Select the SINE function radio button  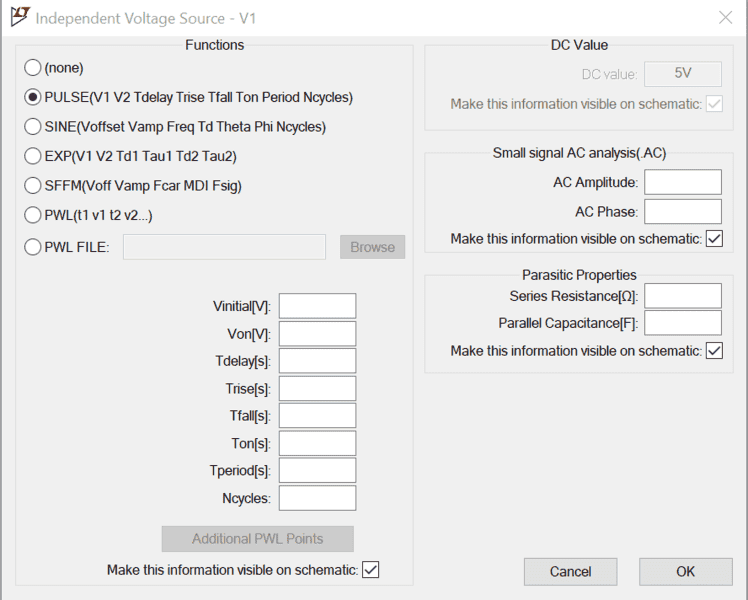[x=33, y=127]
